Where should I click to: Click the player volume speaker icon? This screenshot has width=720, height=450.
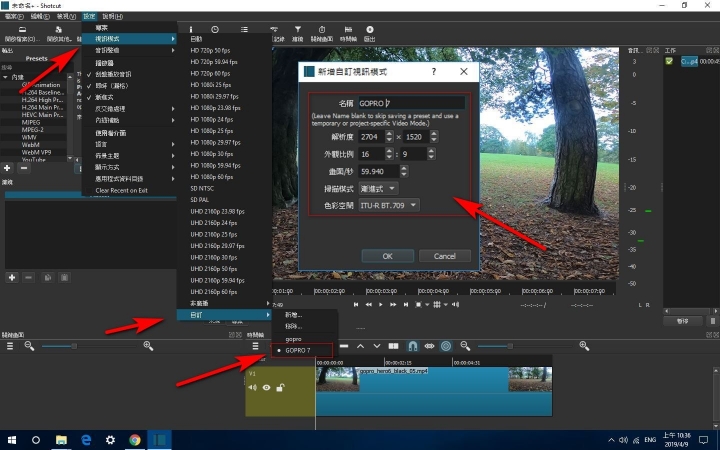tap(455, 304)
